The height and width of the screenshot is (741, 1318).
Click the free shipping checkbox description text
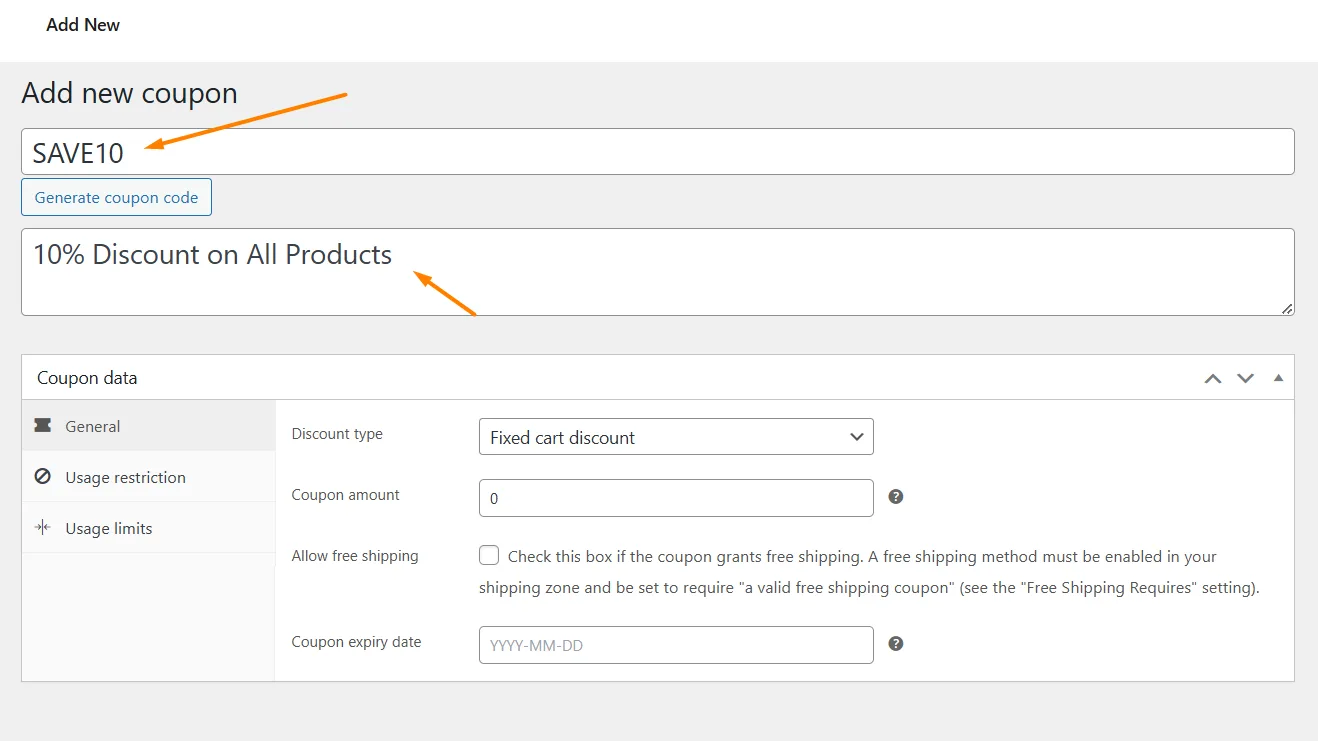[869, 572]
